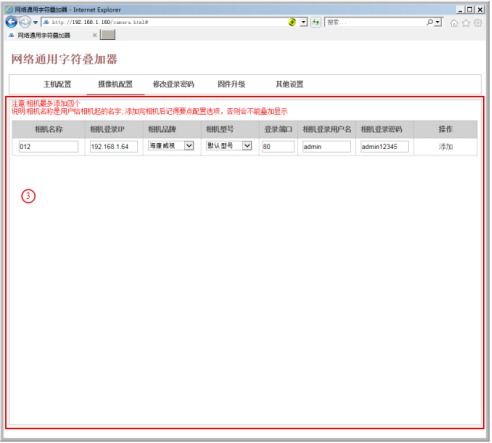This screenshot has height=443, width=492.
Task: Open Favorites star icon
Action: tap(466, 23)
